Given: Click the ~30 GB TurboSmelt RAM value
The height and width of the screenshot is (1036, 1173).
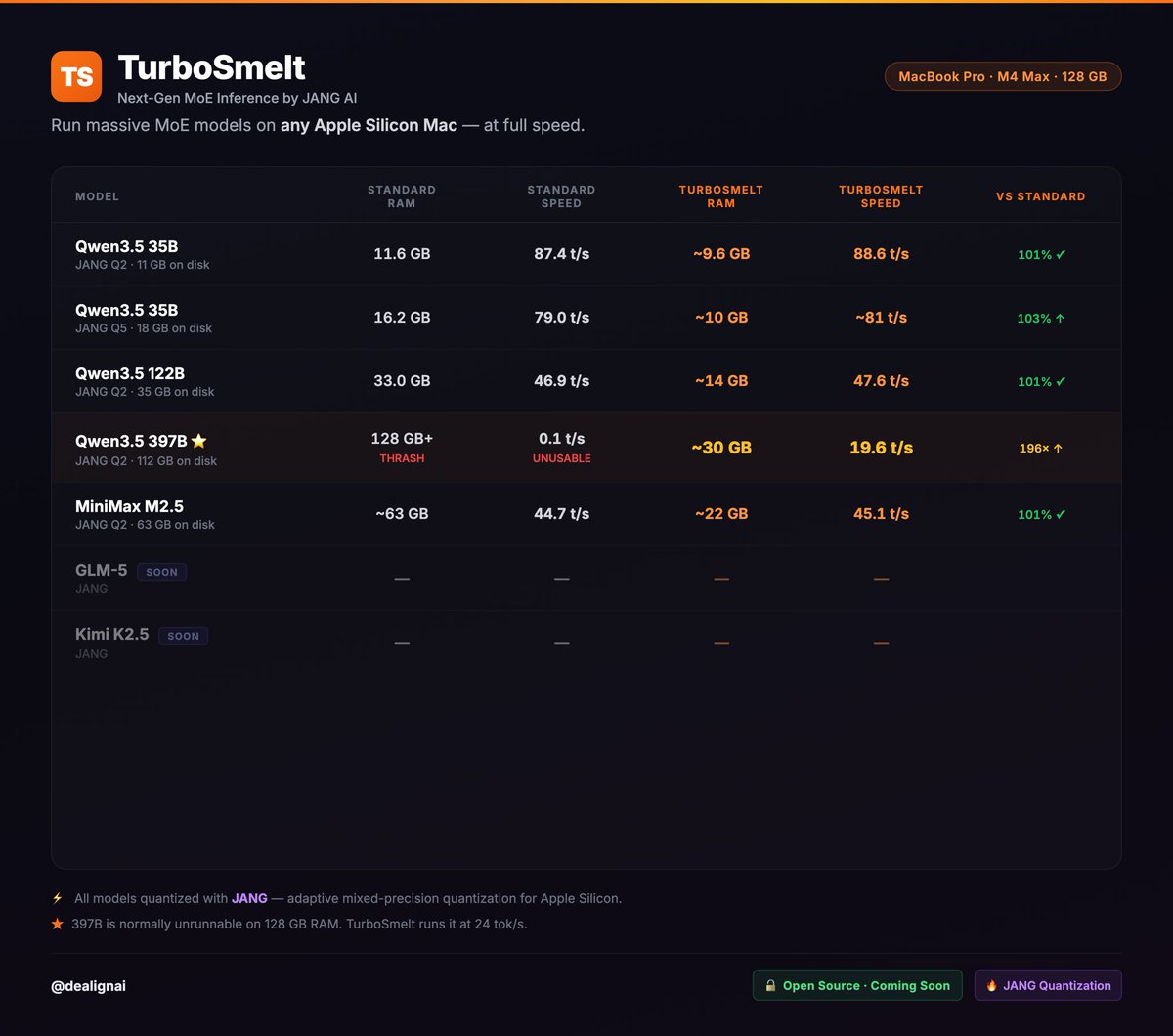Looking at the screenshot, I should click(721, 448).
